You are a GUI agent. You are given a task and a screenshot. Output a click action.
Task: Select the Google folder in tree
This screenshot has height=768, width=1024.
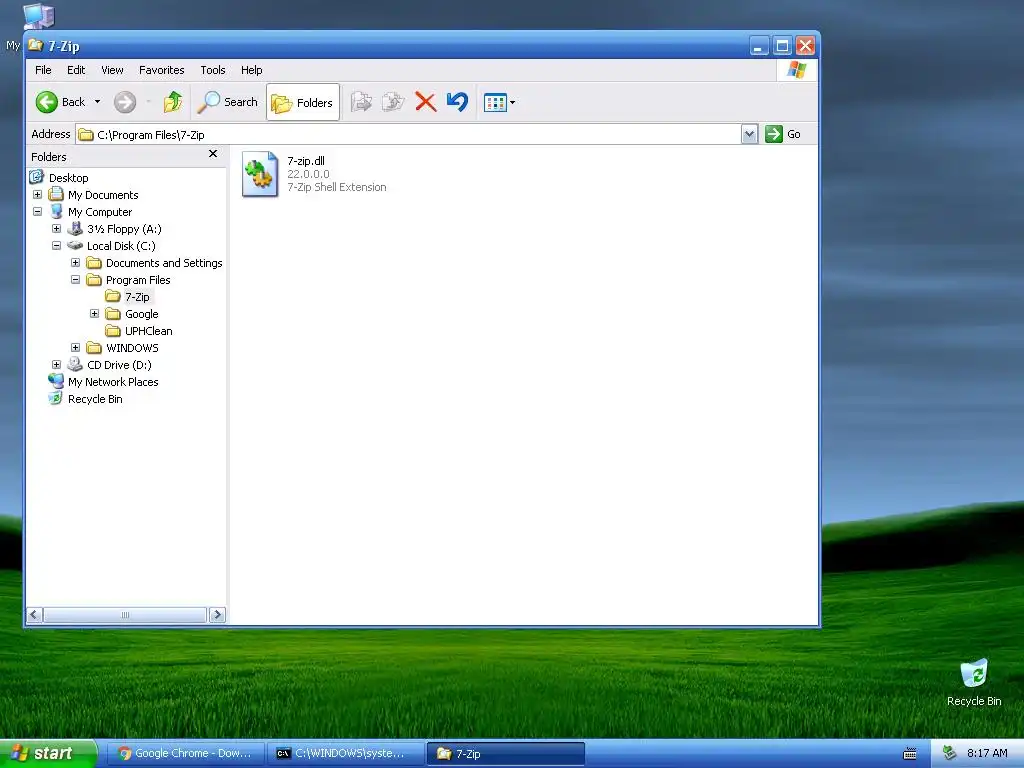point(142,313)
